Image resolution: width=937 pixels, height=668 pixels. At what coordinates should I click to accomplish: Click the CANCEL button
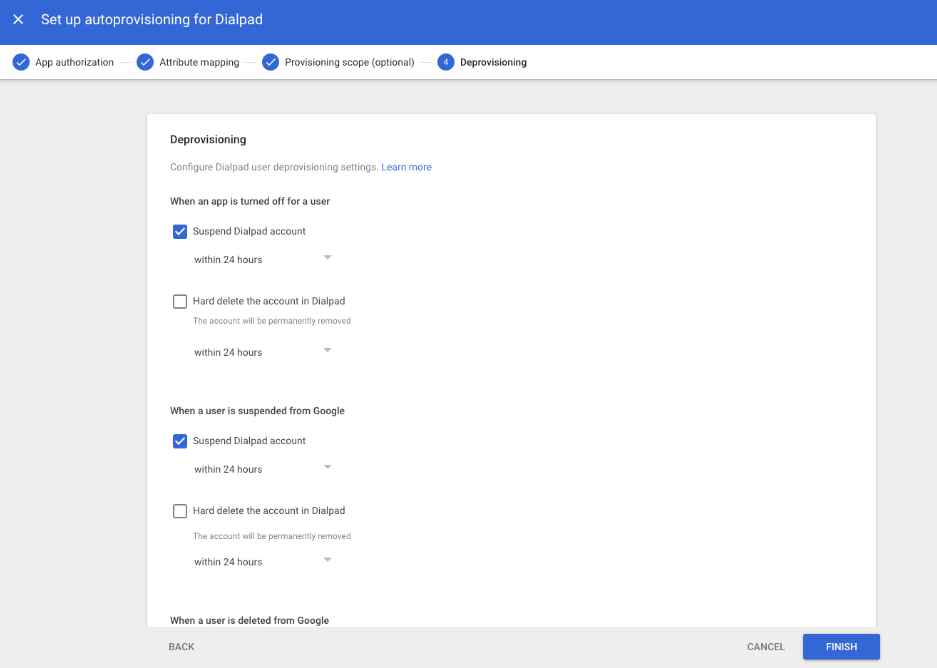765,646
